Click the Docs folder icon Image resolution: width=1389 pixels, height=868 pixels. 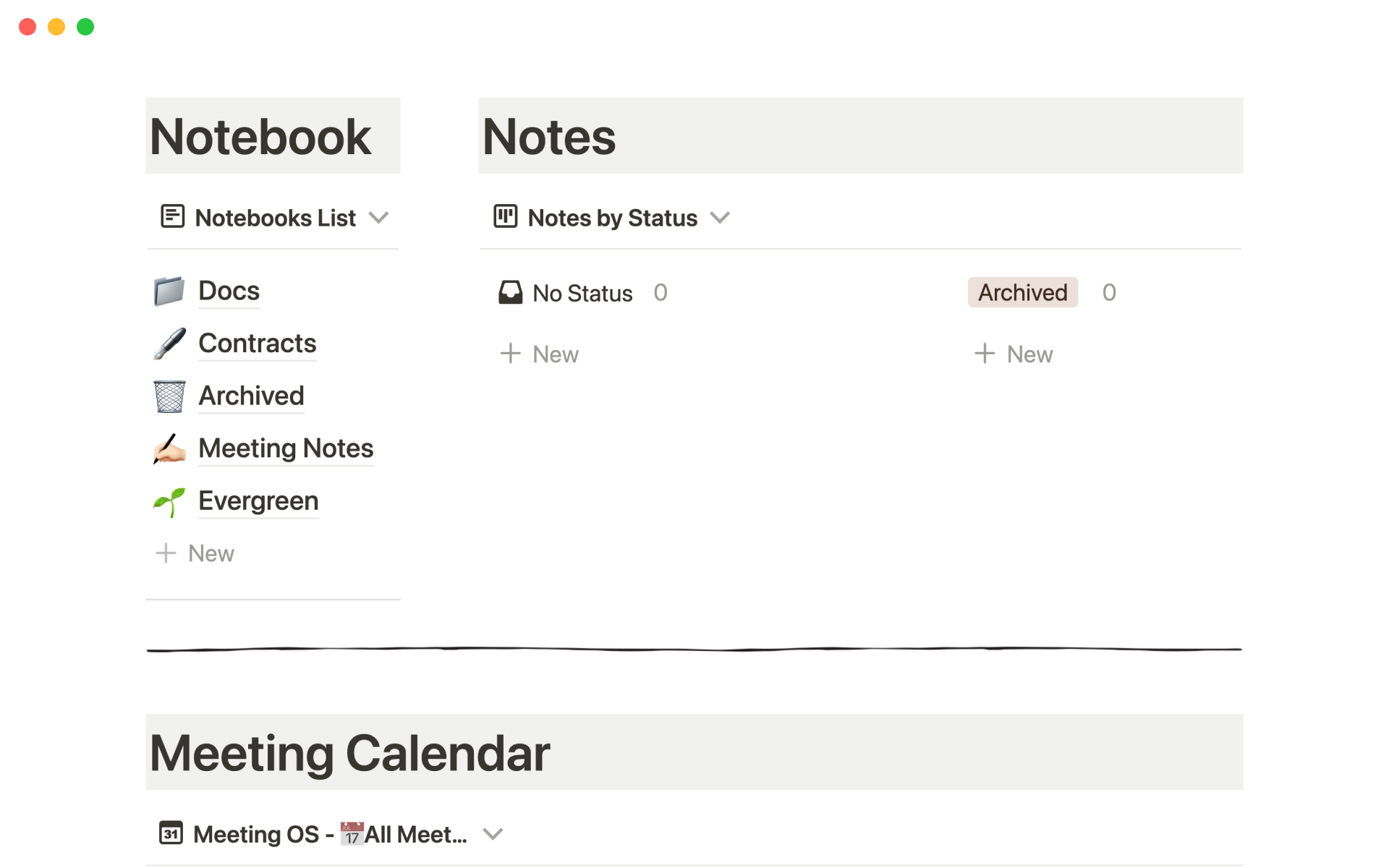tap(169, 292)
